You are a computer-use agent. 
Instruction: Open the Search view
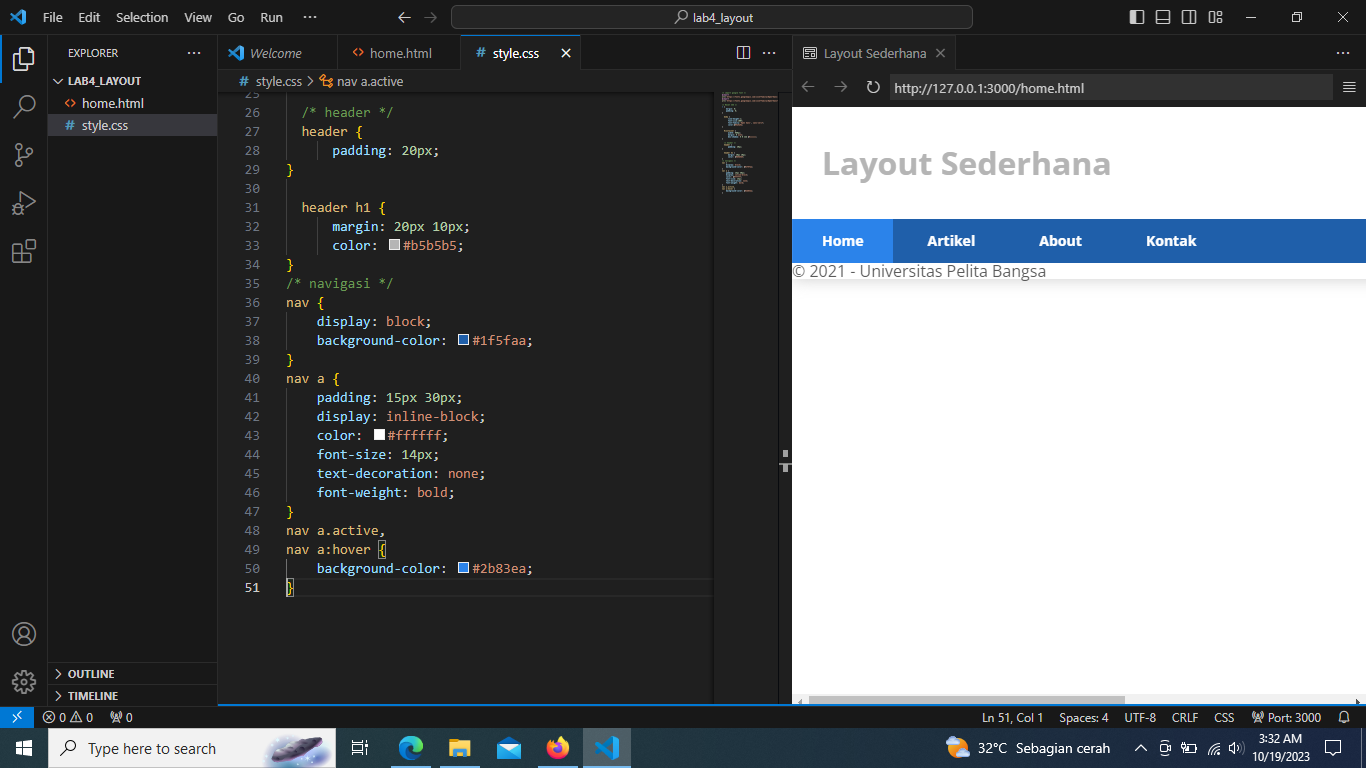23,107
